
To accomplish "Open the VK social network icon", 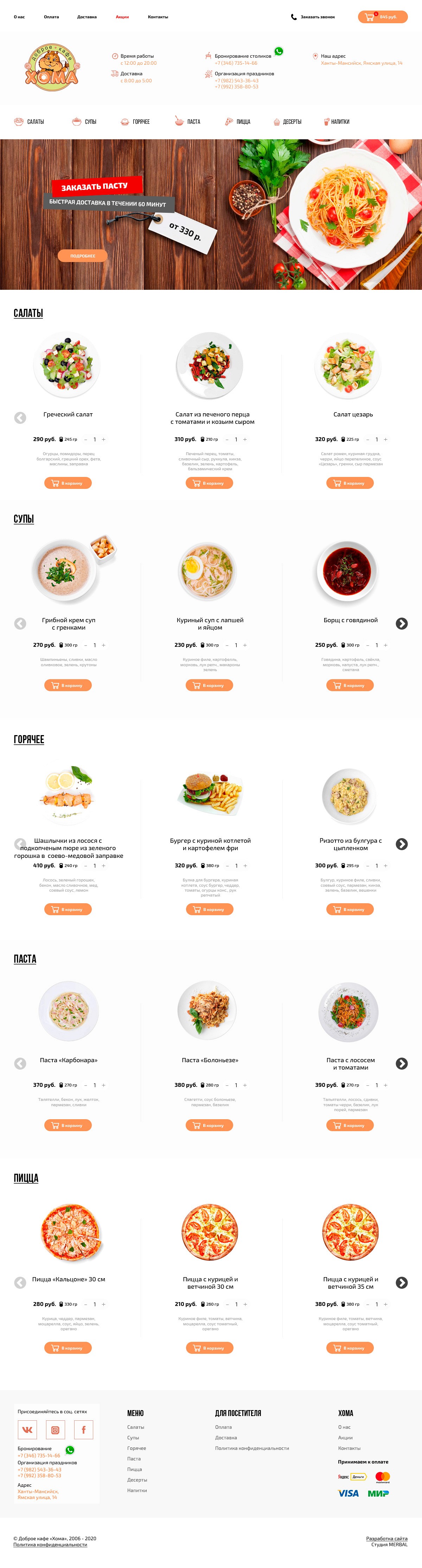I will (x=27, y=1429).
